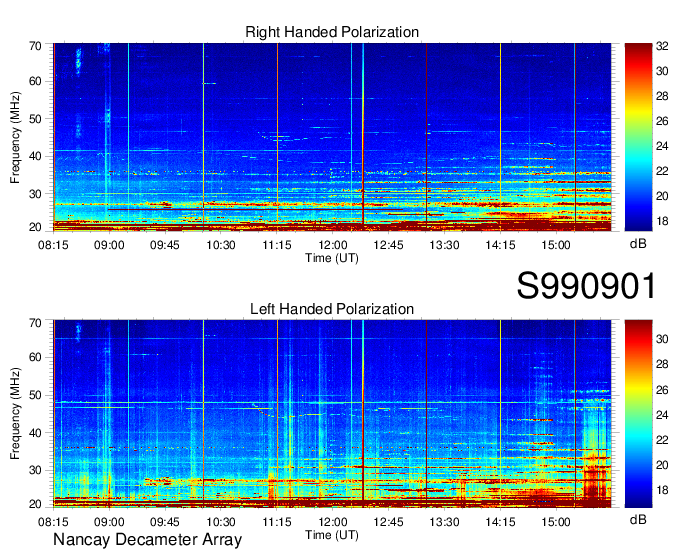Image resolution: width=680 pixels, height=552 pixels.
Task: Click the 14:15 time tick of Left Handed plot
Action: click(x=500, y=522)
